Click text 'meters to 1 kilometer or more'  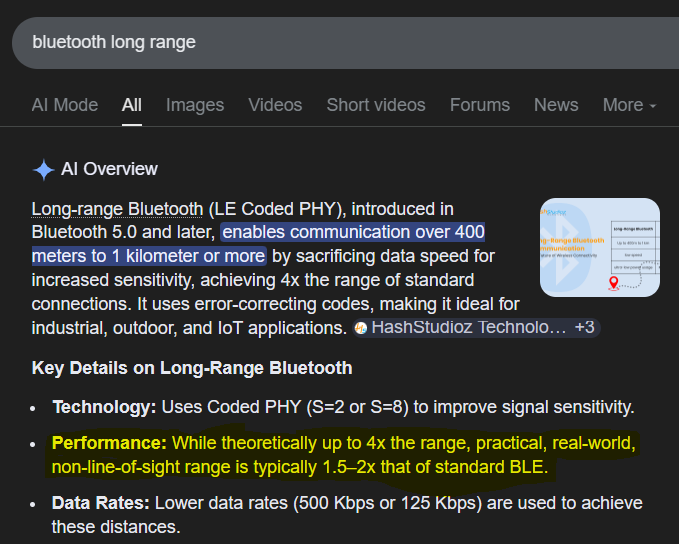click(149, 256)
